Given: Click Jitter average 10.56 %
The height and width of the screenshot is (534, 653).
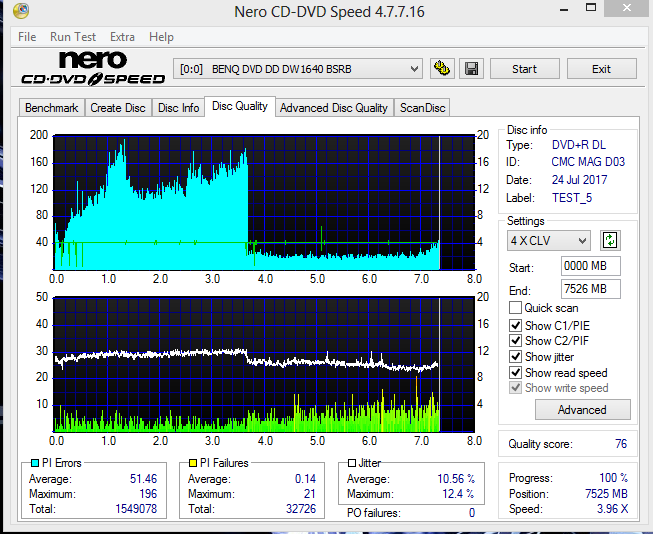Looking at the screenshot, I should (x=456, y=479).
